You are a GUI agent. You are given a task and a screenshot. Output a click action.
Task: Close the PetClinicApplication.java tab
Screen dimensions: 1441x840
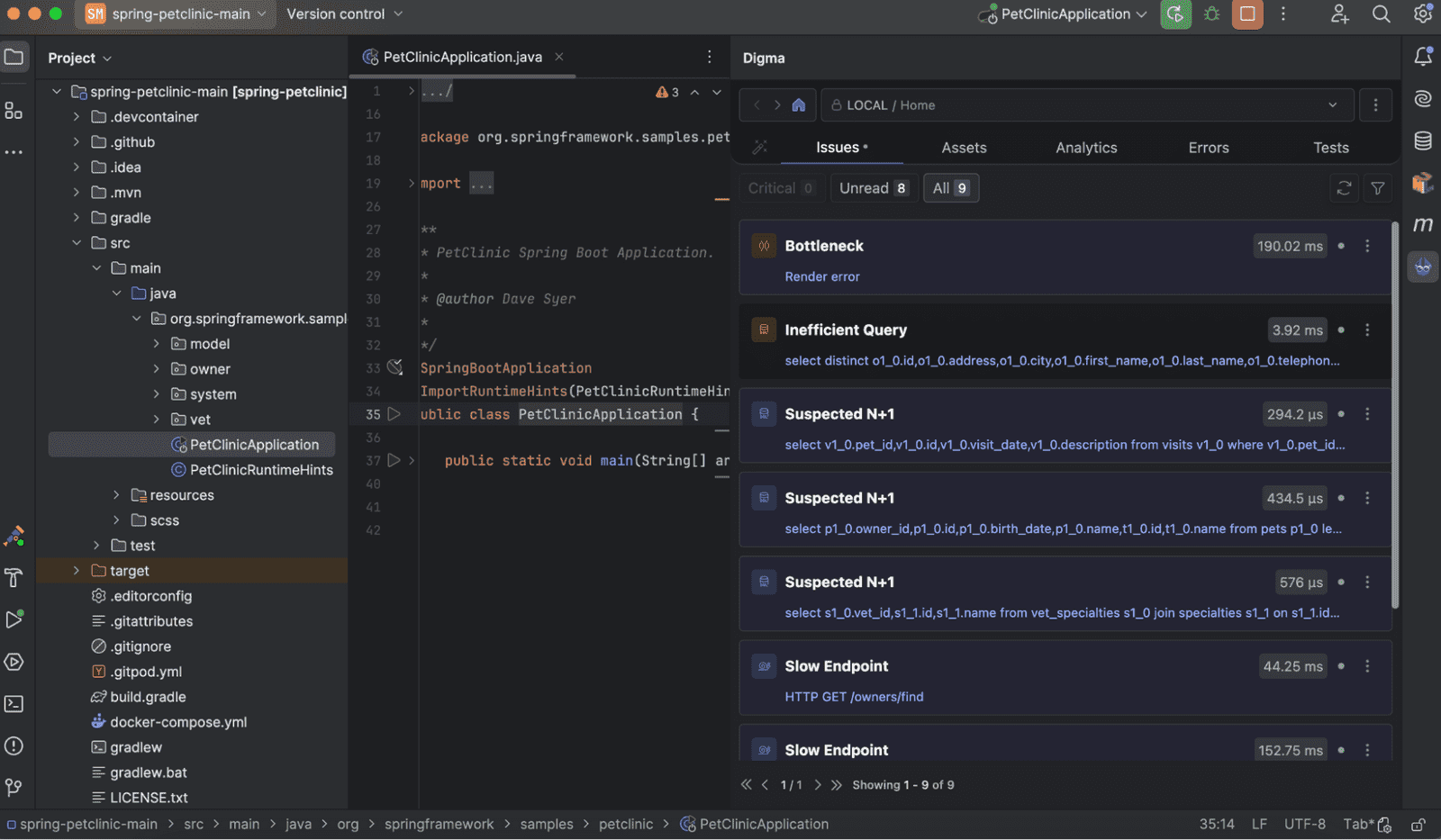coord(559,57)
